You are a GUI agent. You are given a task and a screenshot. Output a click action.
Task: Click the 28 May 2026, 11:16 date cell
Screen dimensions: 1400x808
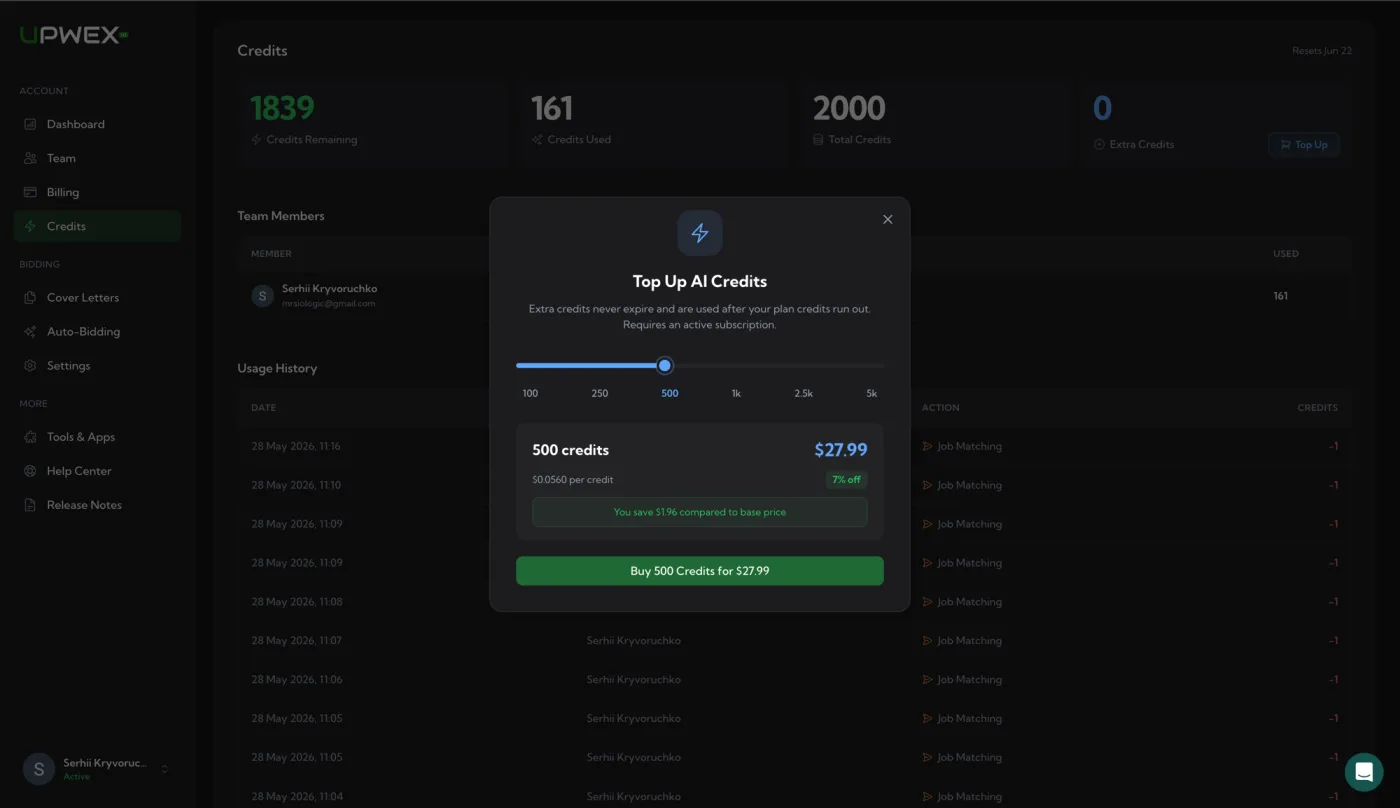(296, 446)
